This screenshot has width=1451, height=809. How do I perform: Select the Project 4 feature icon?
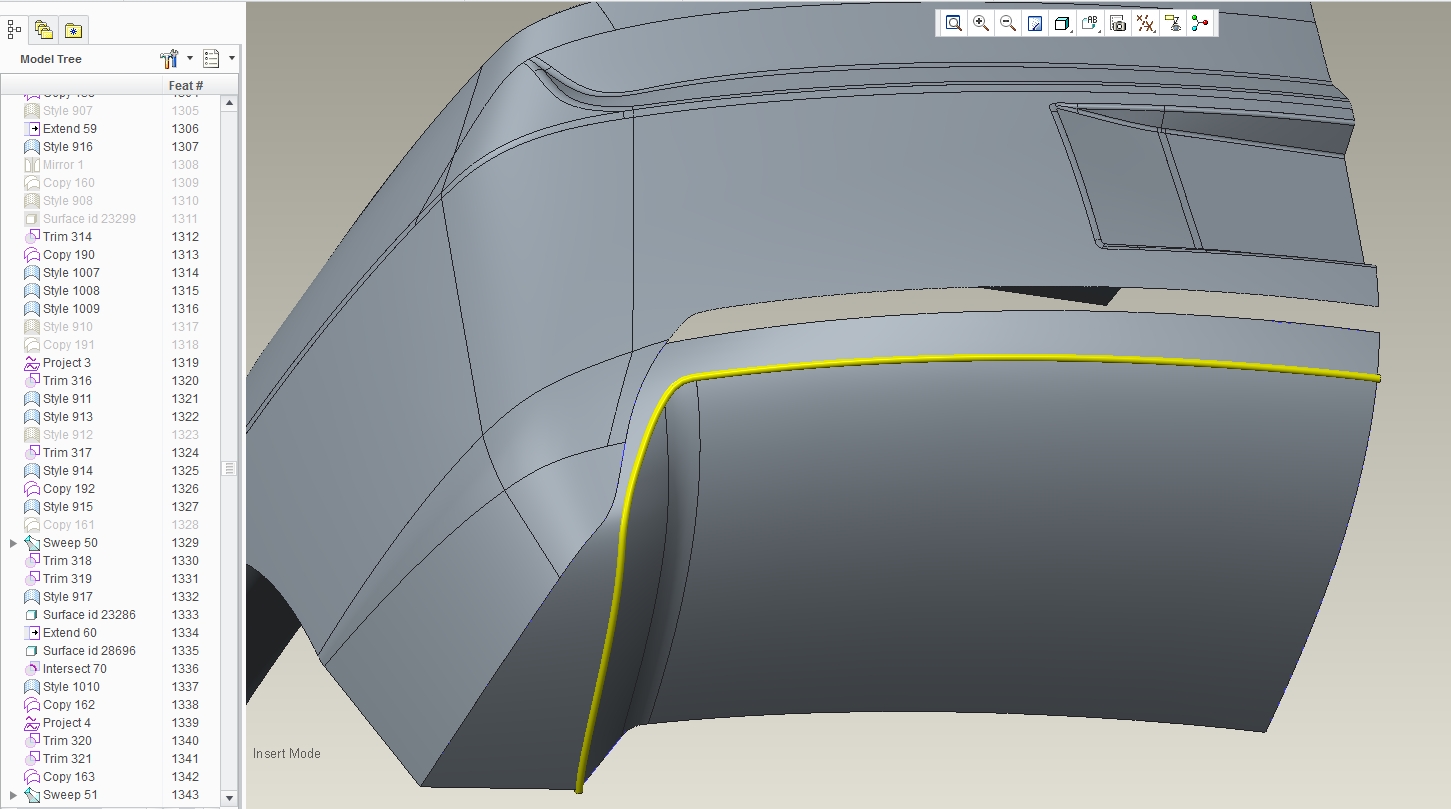31,723
